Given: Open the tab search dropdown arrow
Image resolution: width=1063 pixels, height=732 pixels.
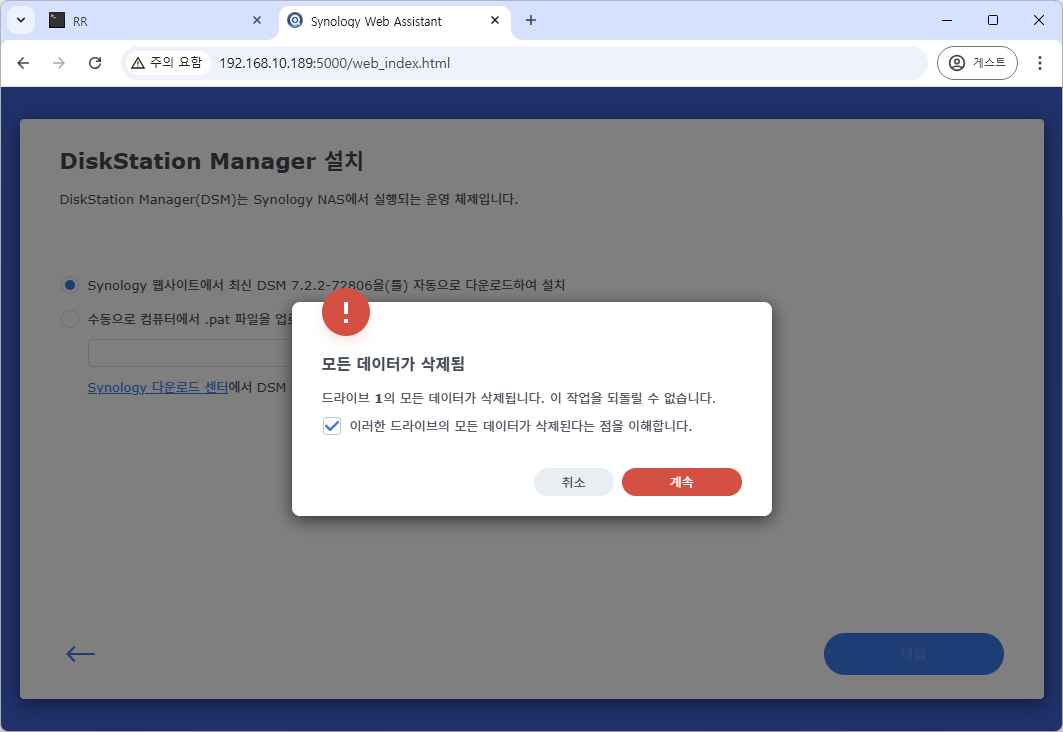Looking at the screenshot, I should (21, 20).
